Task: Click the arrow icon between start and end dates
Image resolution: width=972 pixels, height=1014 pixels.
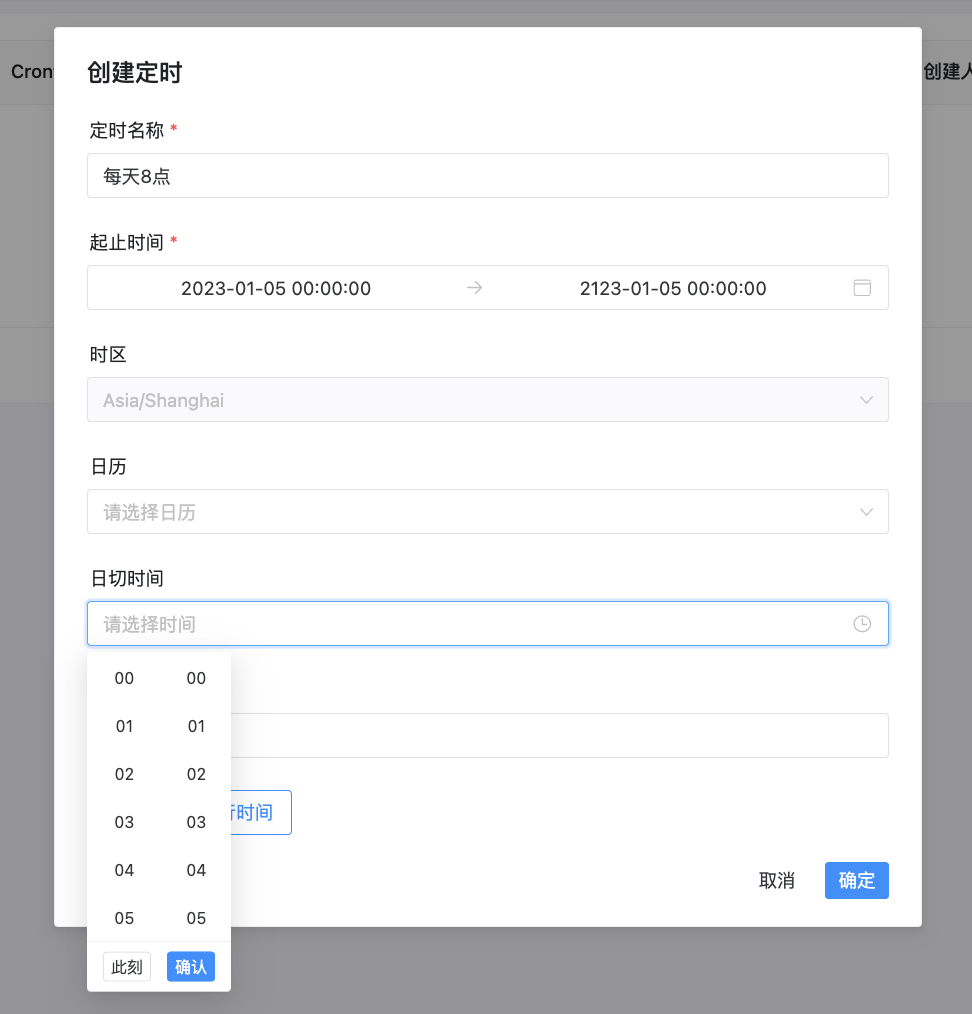Action: click(473, 287)
